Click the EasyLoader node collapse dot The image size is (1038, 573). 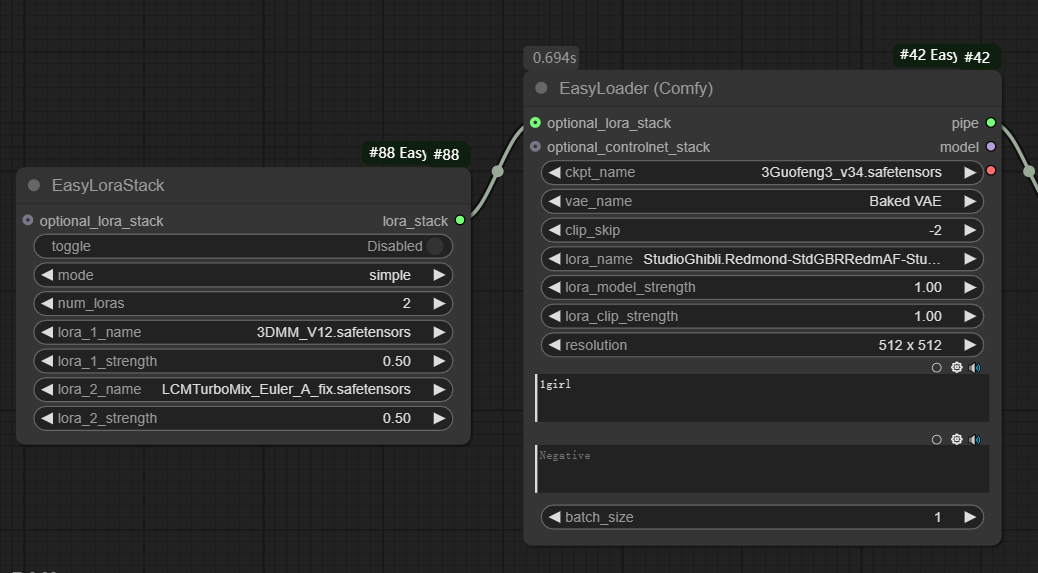pyautogui.click(x=541, y=88)
